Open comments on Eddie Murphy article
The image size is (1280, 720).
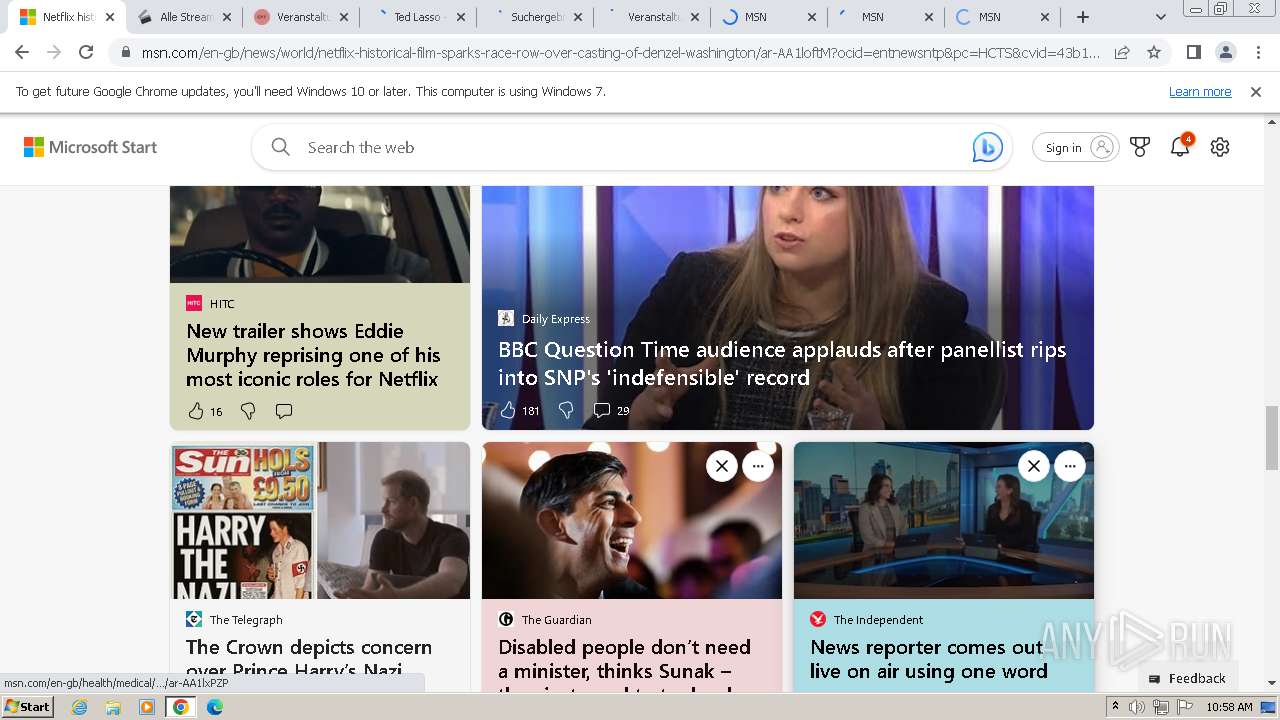(284, 411)
